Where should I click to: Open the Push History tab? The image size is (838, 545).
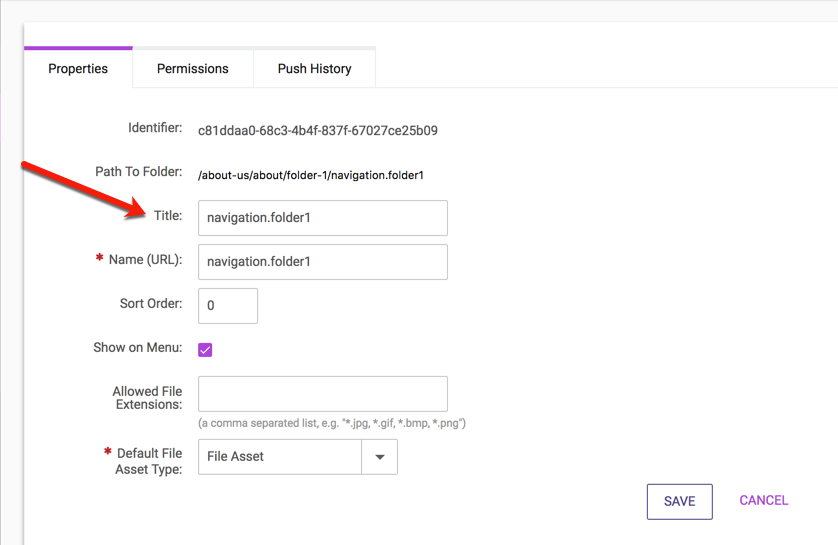314,69
